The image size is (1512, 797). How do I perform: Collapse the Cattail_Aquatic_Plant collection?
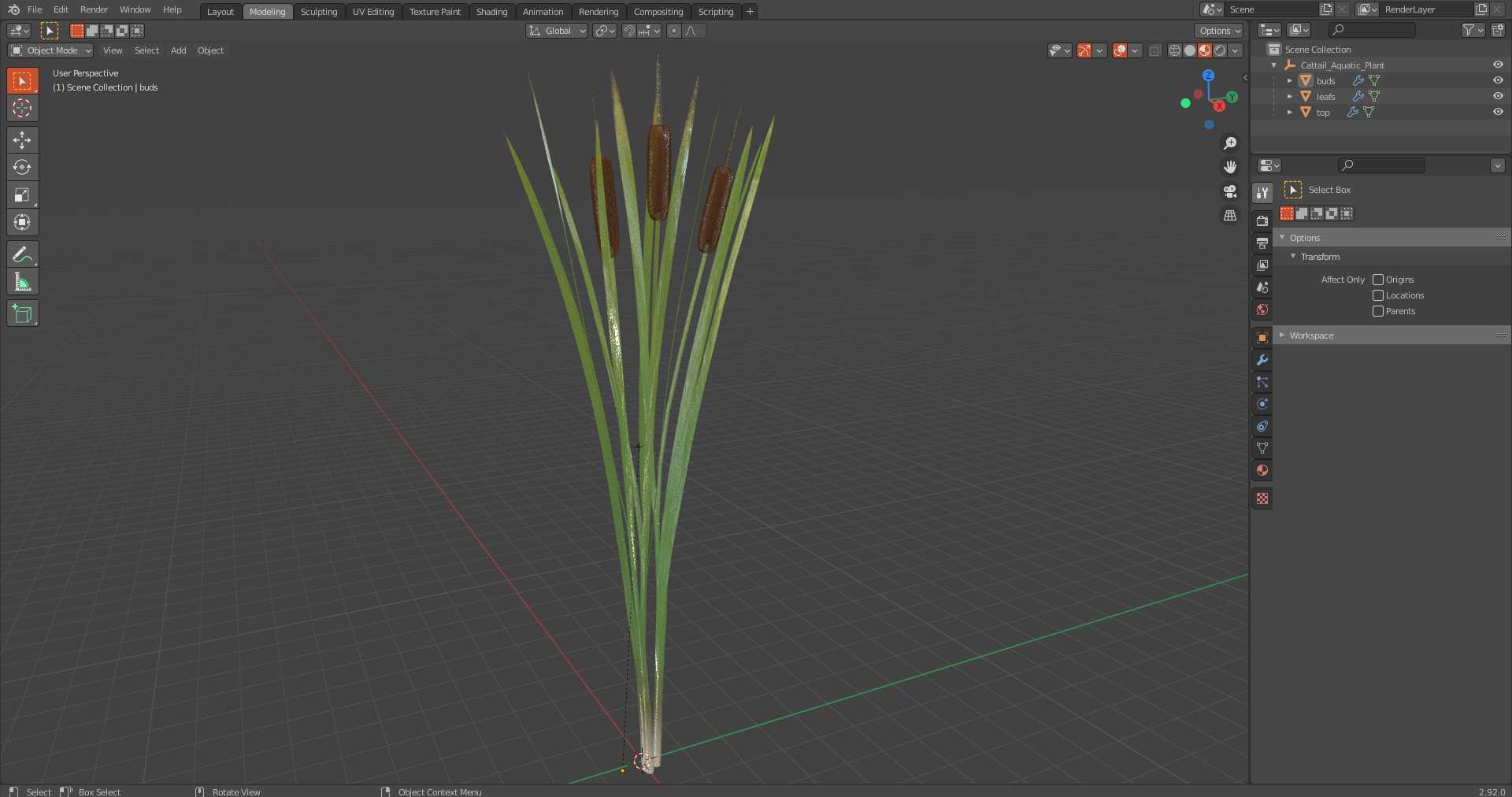1273,65
